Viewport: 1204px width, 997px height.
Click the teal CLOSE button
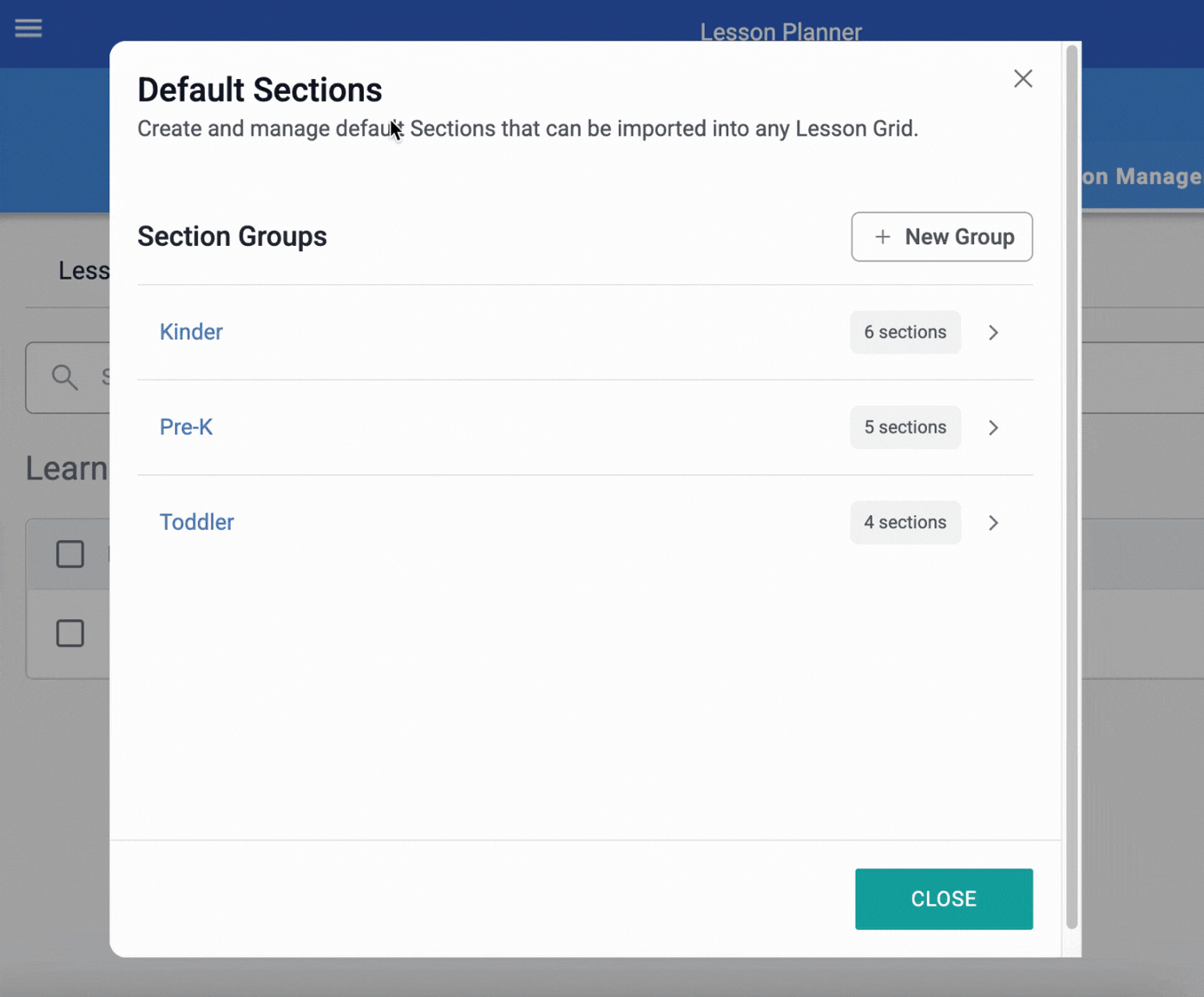click(x=944, y=899)
